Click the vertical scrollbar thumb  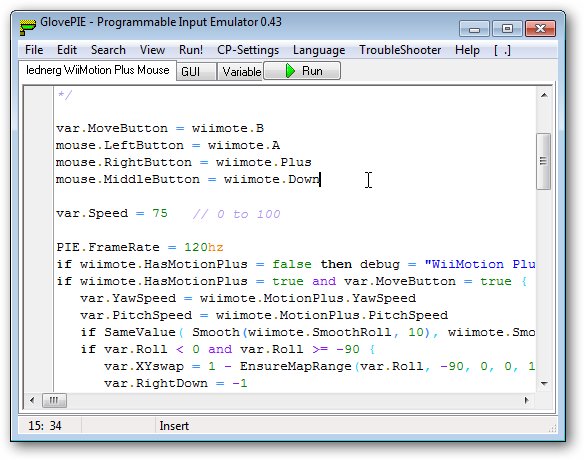[544, 161]
